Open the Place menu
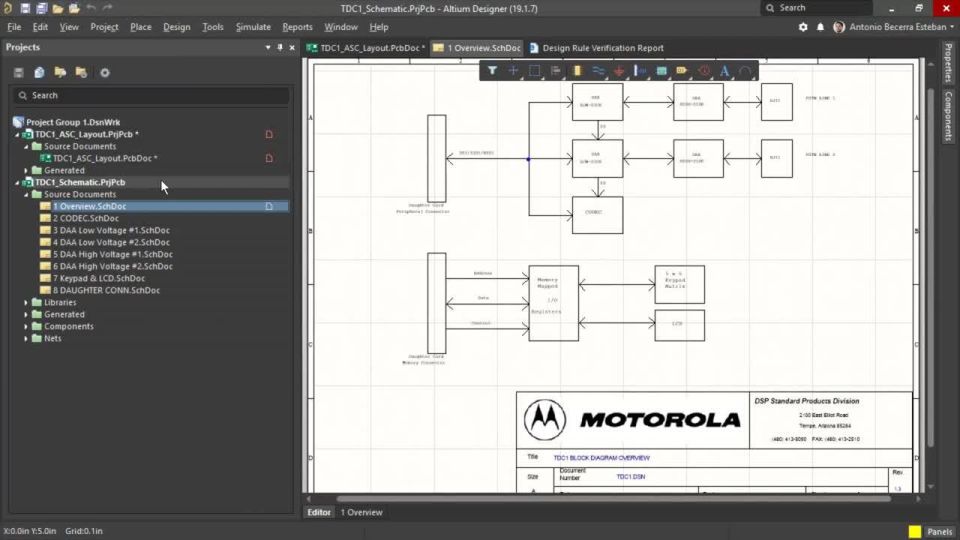 coord(140,27)
